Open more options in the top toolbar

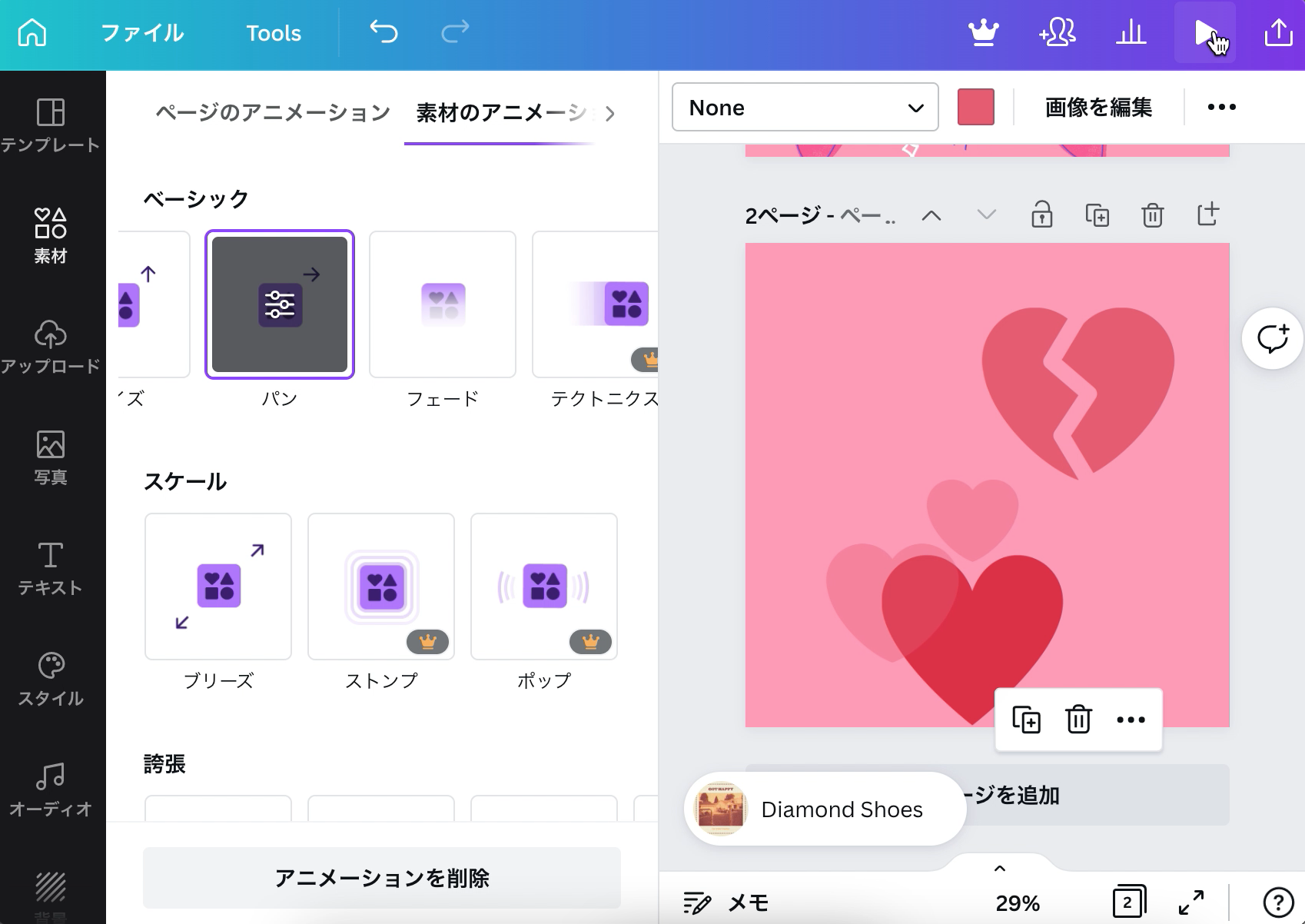tap(1221, 107)
